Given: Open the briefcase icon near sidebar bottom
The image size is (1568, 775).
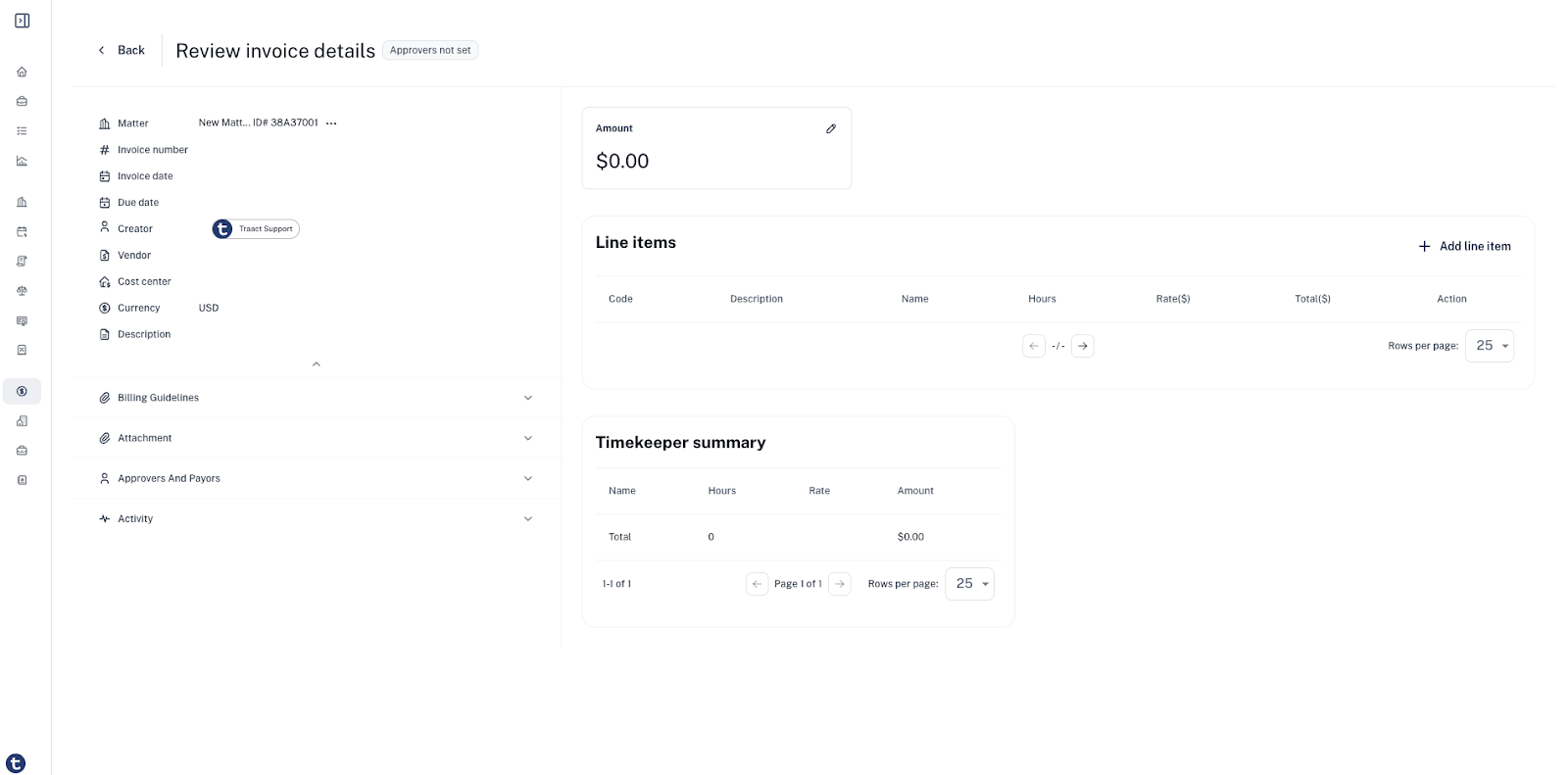Looking at the screenshot, I should pos(22,451).
